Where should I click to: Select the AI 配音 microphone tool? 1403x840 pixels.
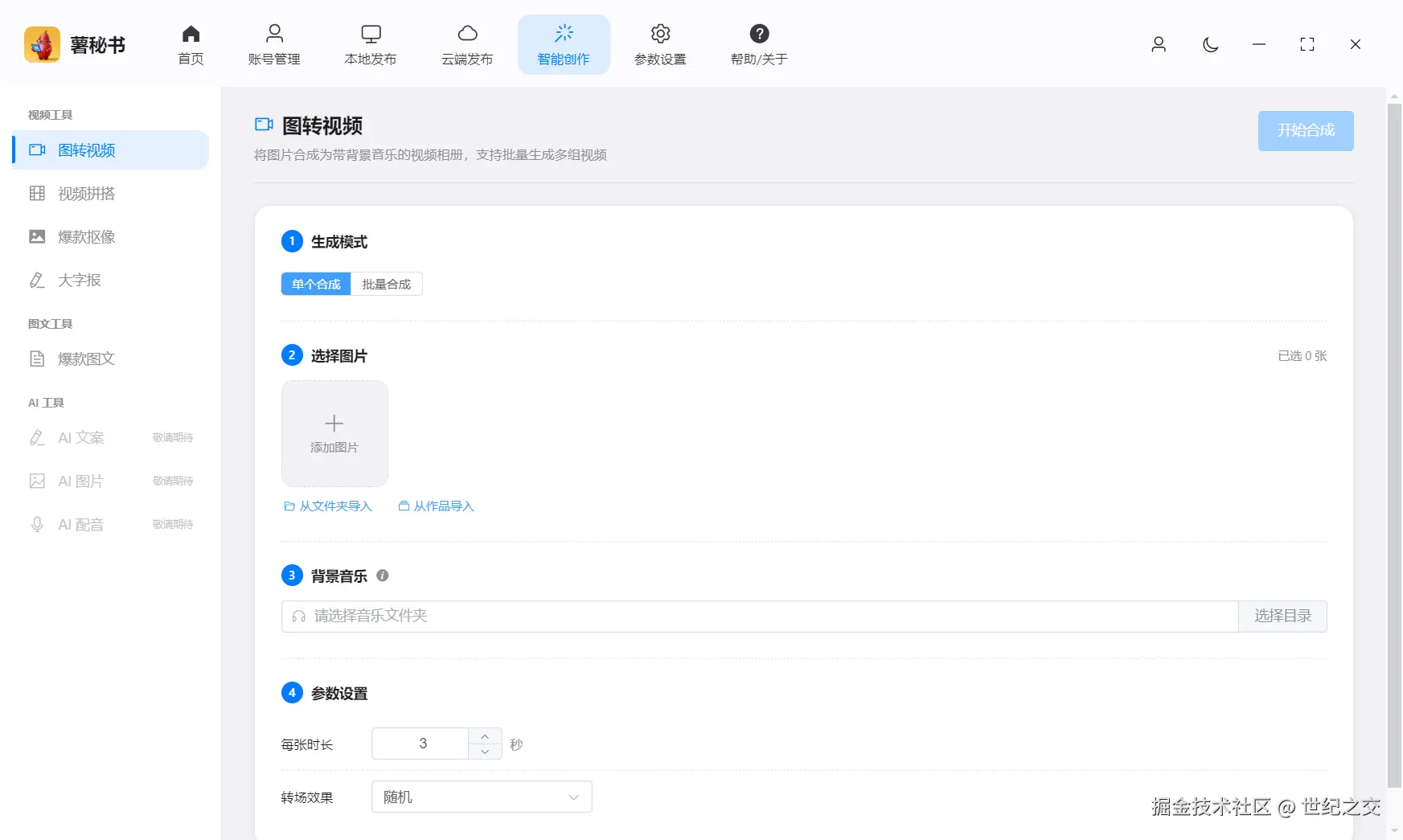(x=80, y=524)
